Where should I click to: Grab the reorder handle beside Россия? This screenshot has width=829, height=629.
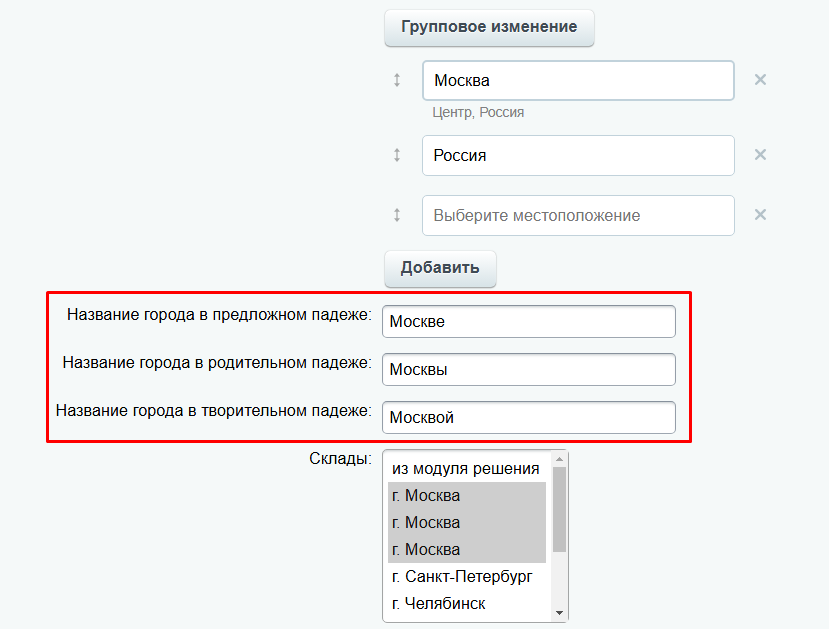(397, 155)
